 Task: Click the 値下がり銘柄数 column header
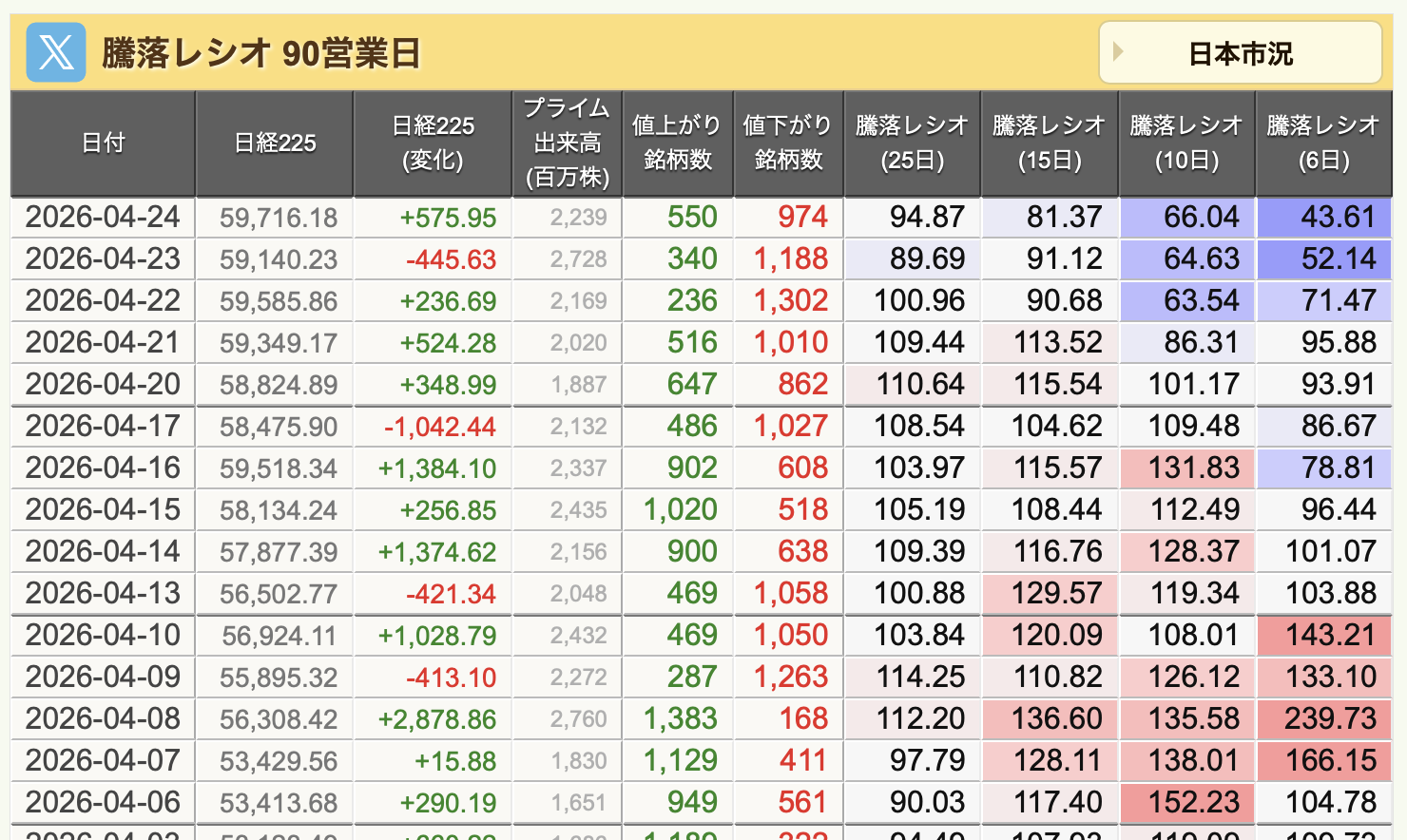(787, 143)
